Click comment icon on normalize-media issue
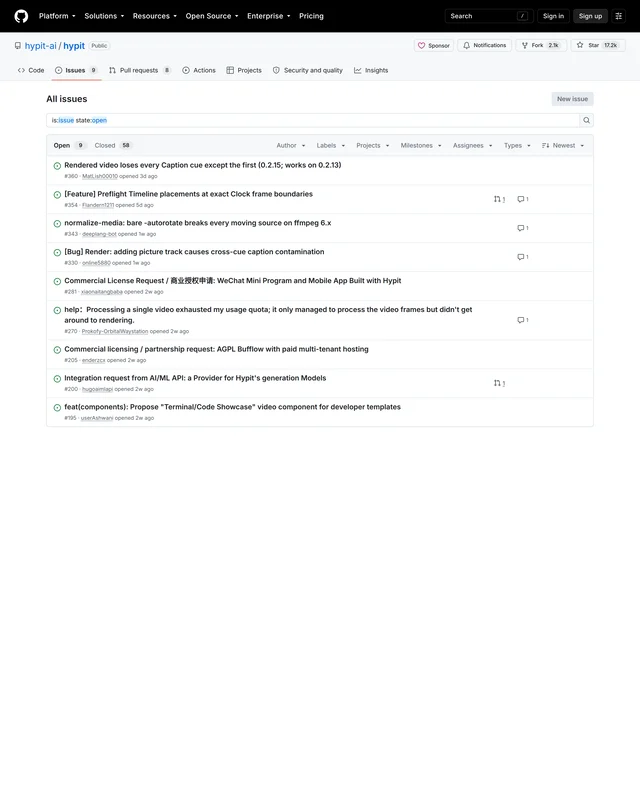640x800 pixels. click(x=523, y=228)
